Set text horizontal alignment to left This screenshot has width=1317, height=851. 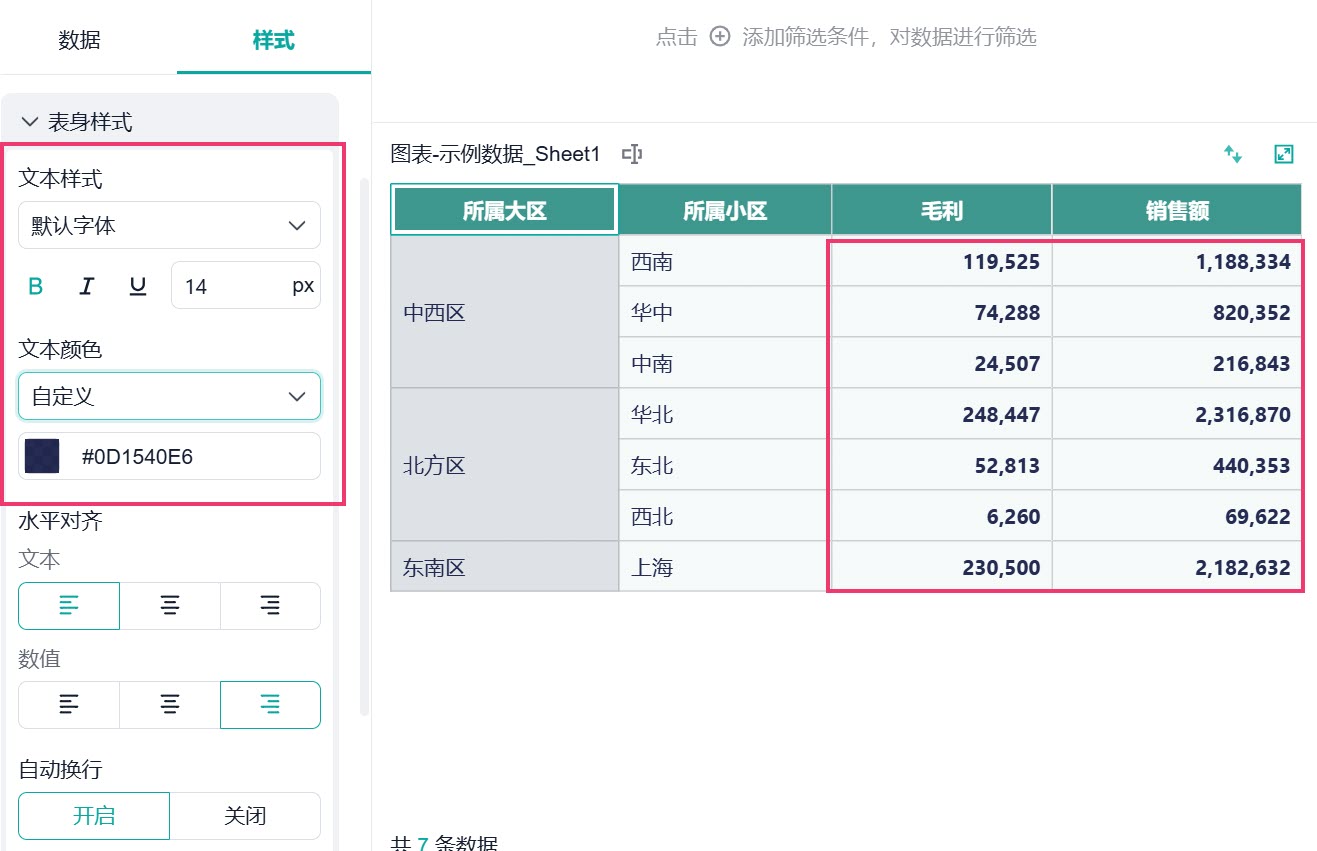click(69, 605)
